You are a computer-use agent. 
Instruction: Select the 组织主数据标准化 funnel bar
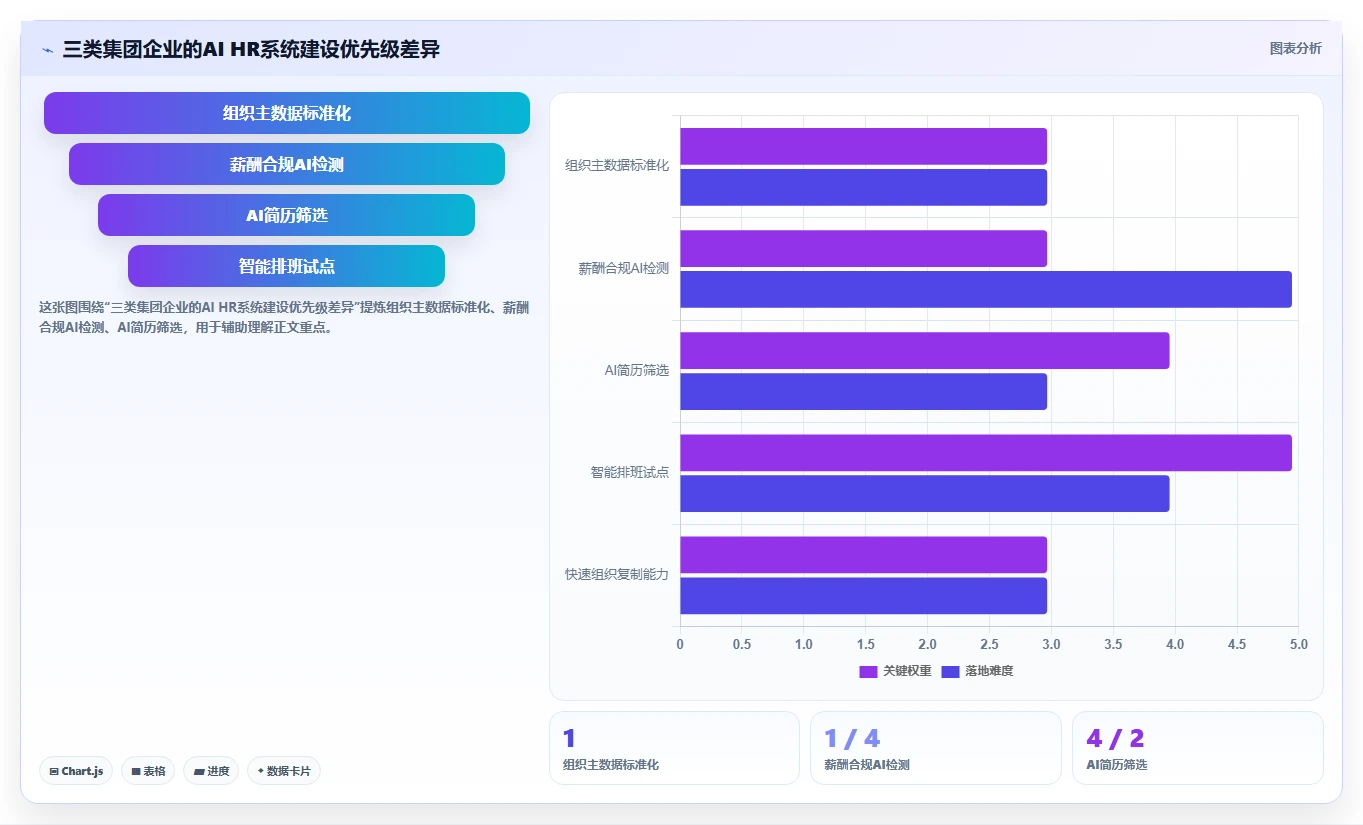click(x=287, y=113)
